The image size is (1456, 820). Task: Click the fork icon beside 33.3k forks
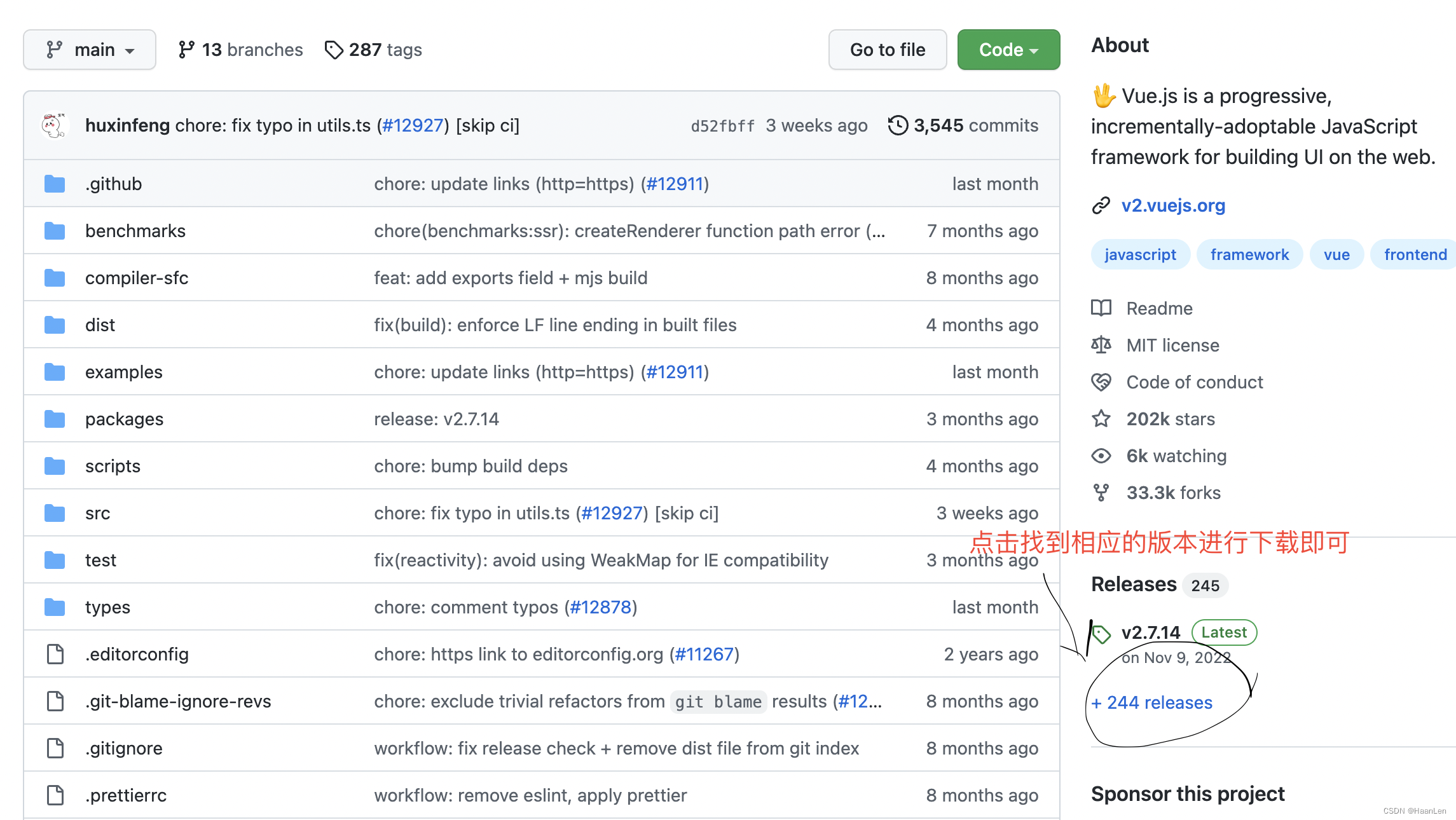click(x=1101, y=493)
